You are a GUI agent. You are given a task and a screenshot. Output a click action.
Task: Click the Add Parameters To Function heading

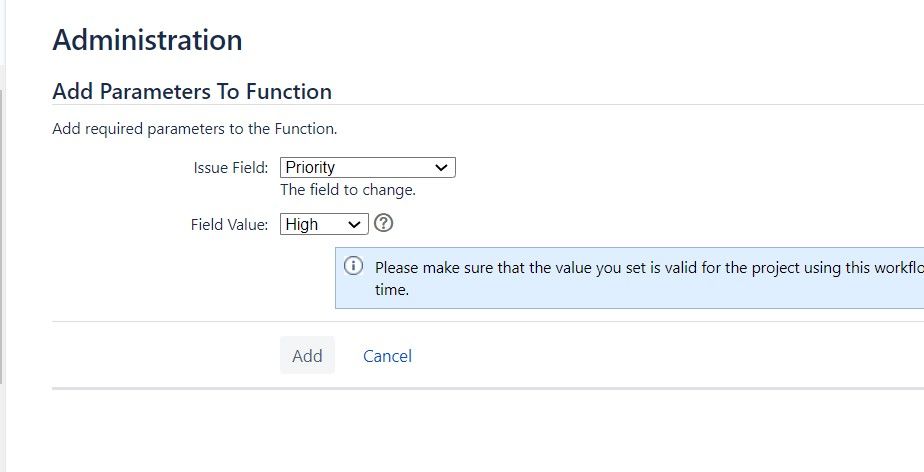pos(192,91)
